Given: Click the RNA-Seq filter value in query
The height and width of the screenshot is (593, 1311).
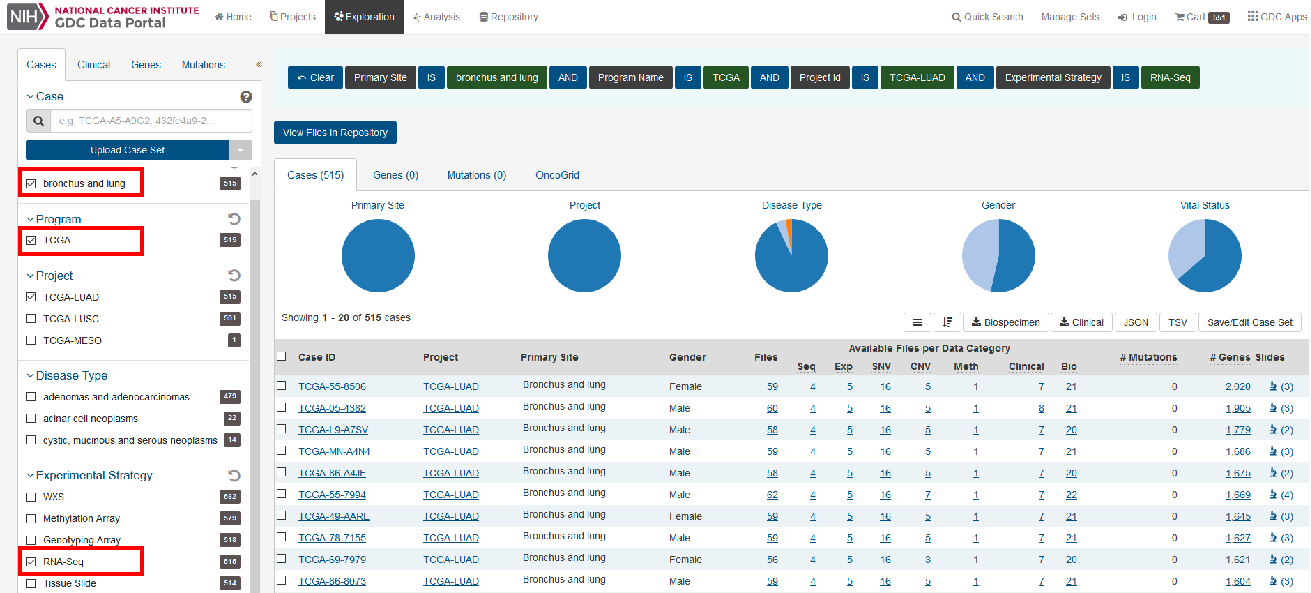Looking at the screenshot, I should [x=1169, y=78].
